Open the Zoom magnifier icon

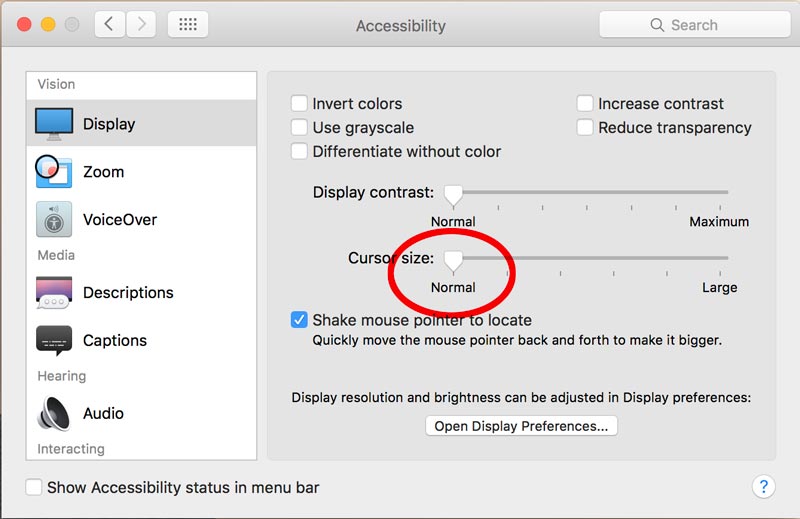coord(54,171)
